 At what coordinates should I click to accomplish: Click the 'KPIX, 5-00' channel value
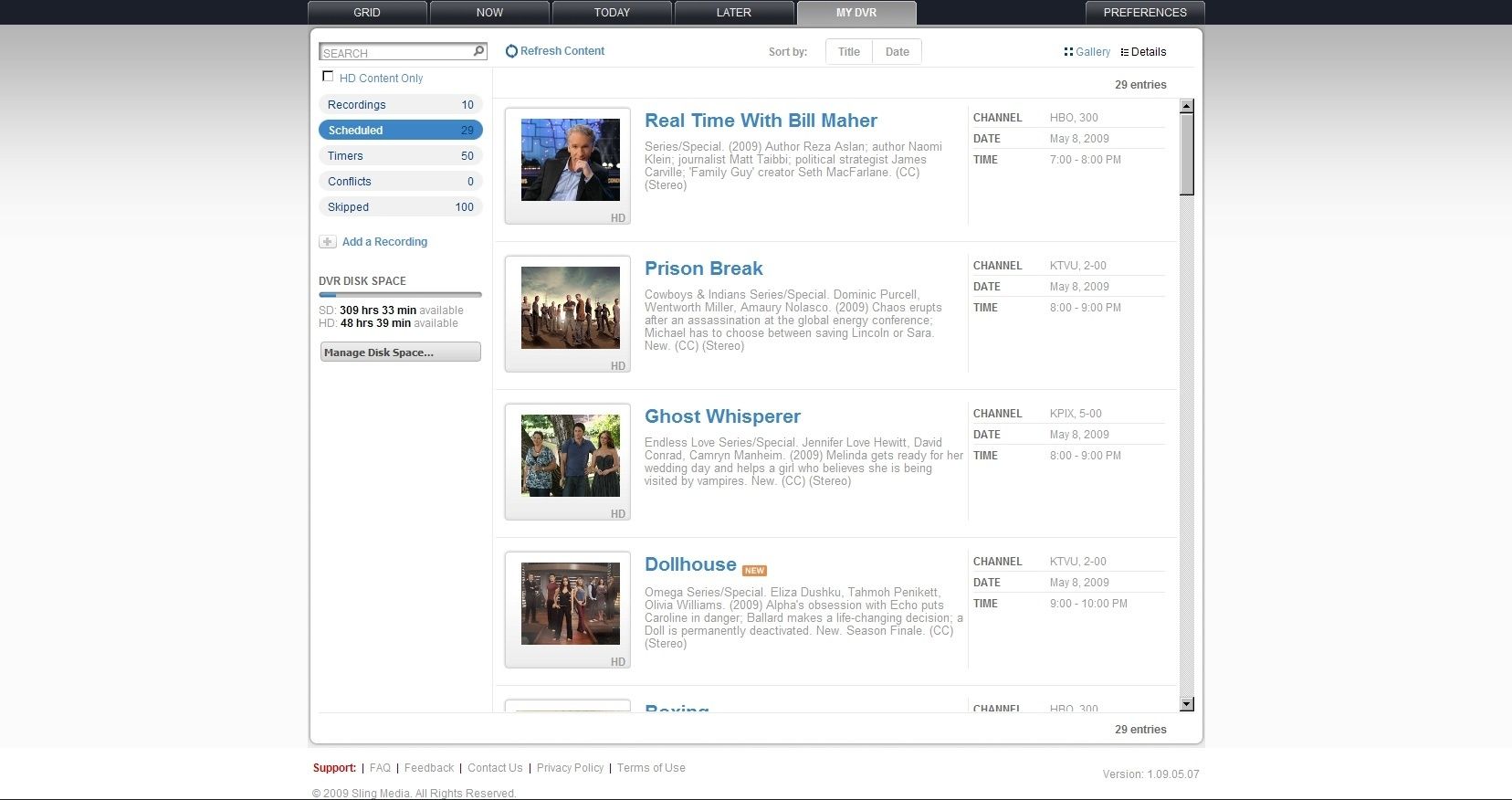[1076, 414]
